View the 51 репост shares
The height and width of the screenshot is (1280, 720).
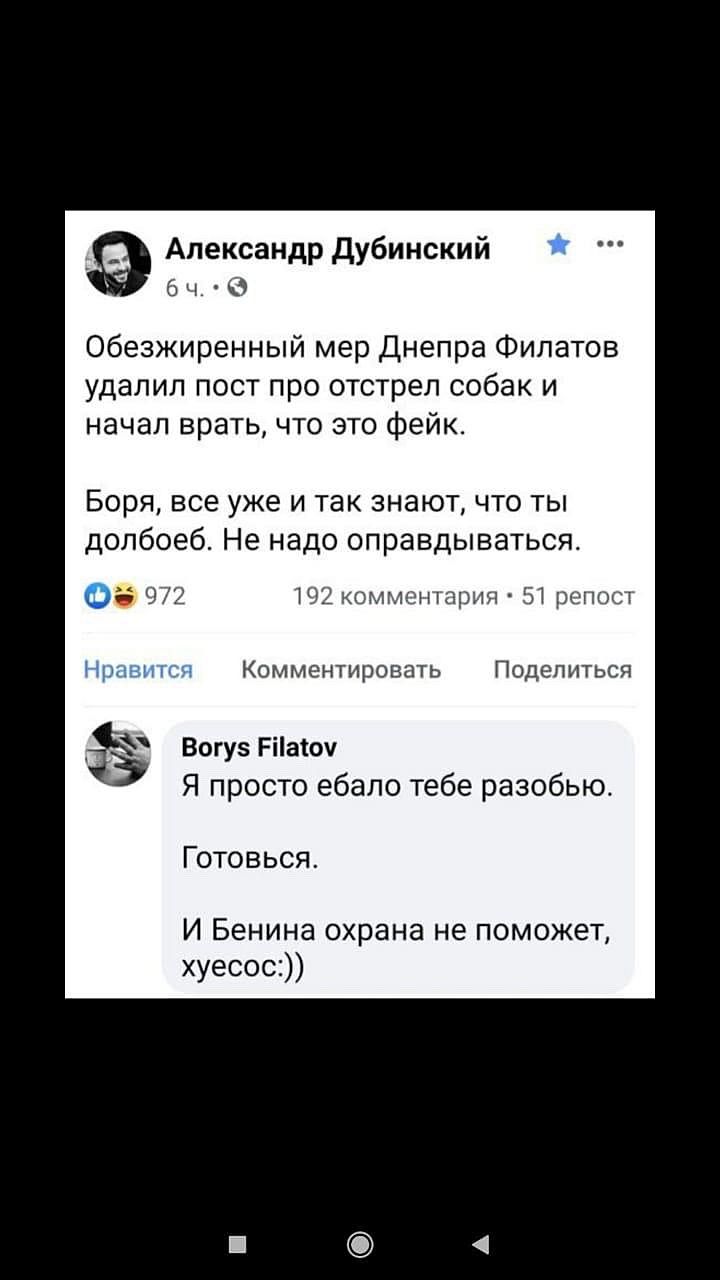(x=579, y=598)
